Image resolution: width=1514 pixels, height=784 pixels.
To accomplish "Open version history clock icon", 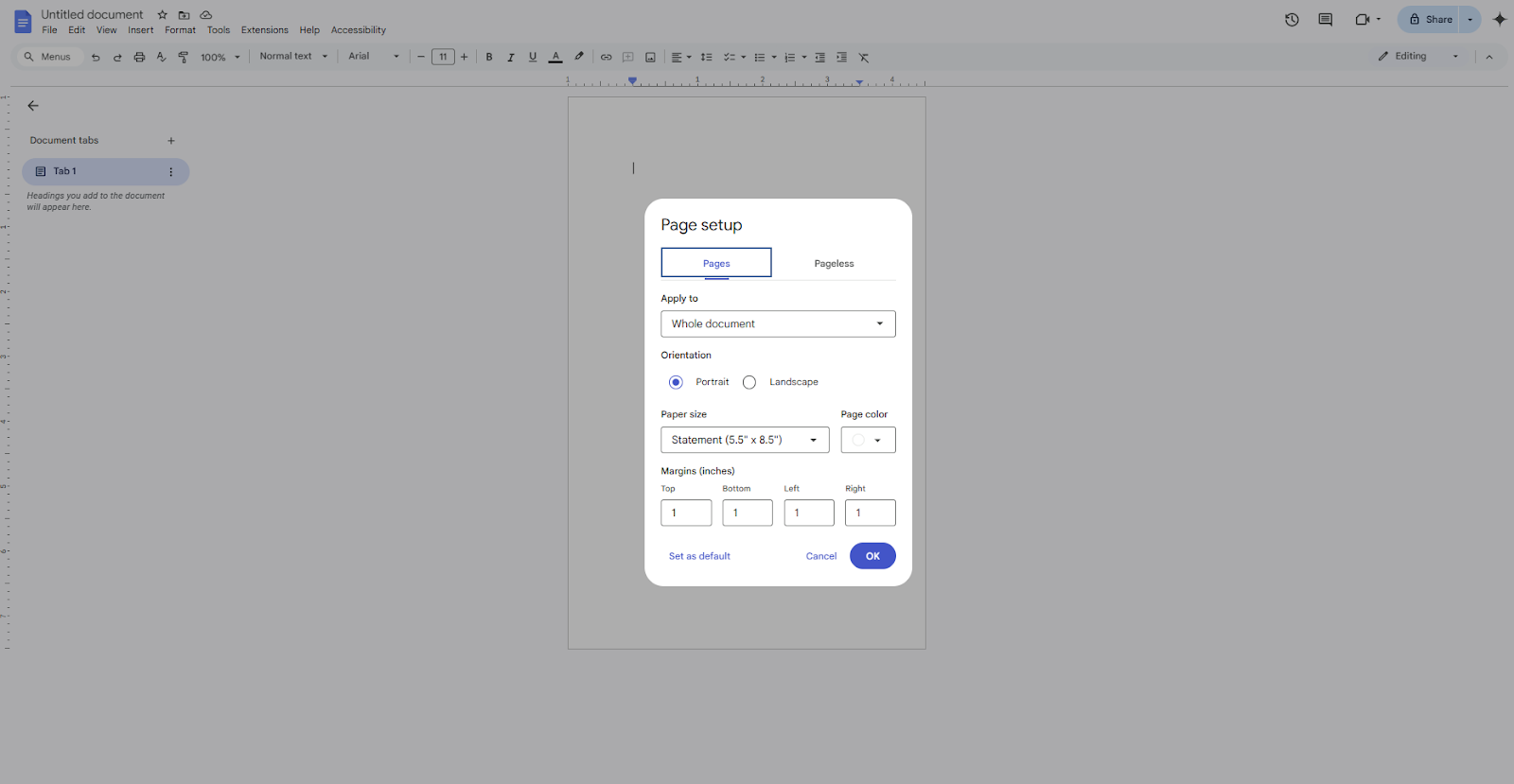I will tap(1292, 19).
